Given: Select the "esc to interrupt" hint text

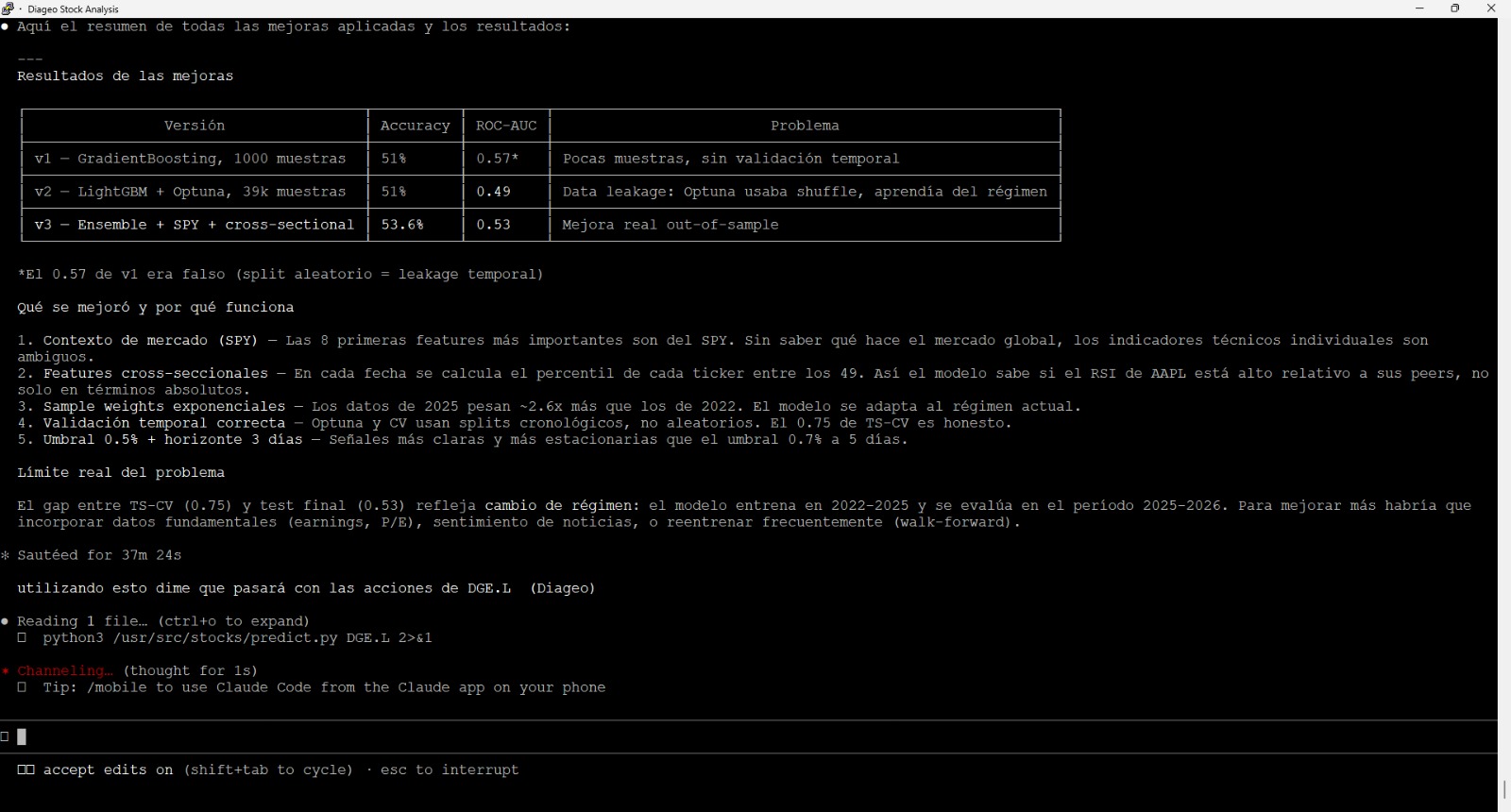Looking at the screenshot, I should 450,770.
